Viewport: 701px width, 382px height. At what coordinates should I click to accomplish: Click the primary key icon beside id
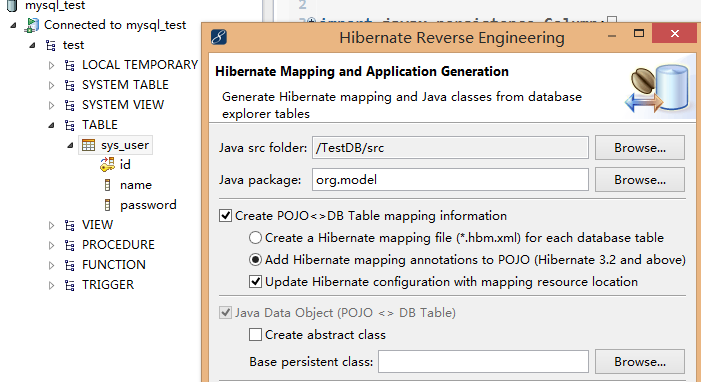(107, 165)
